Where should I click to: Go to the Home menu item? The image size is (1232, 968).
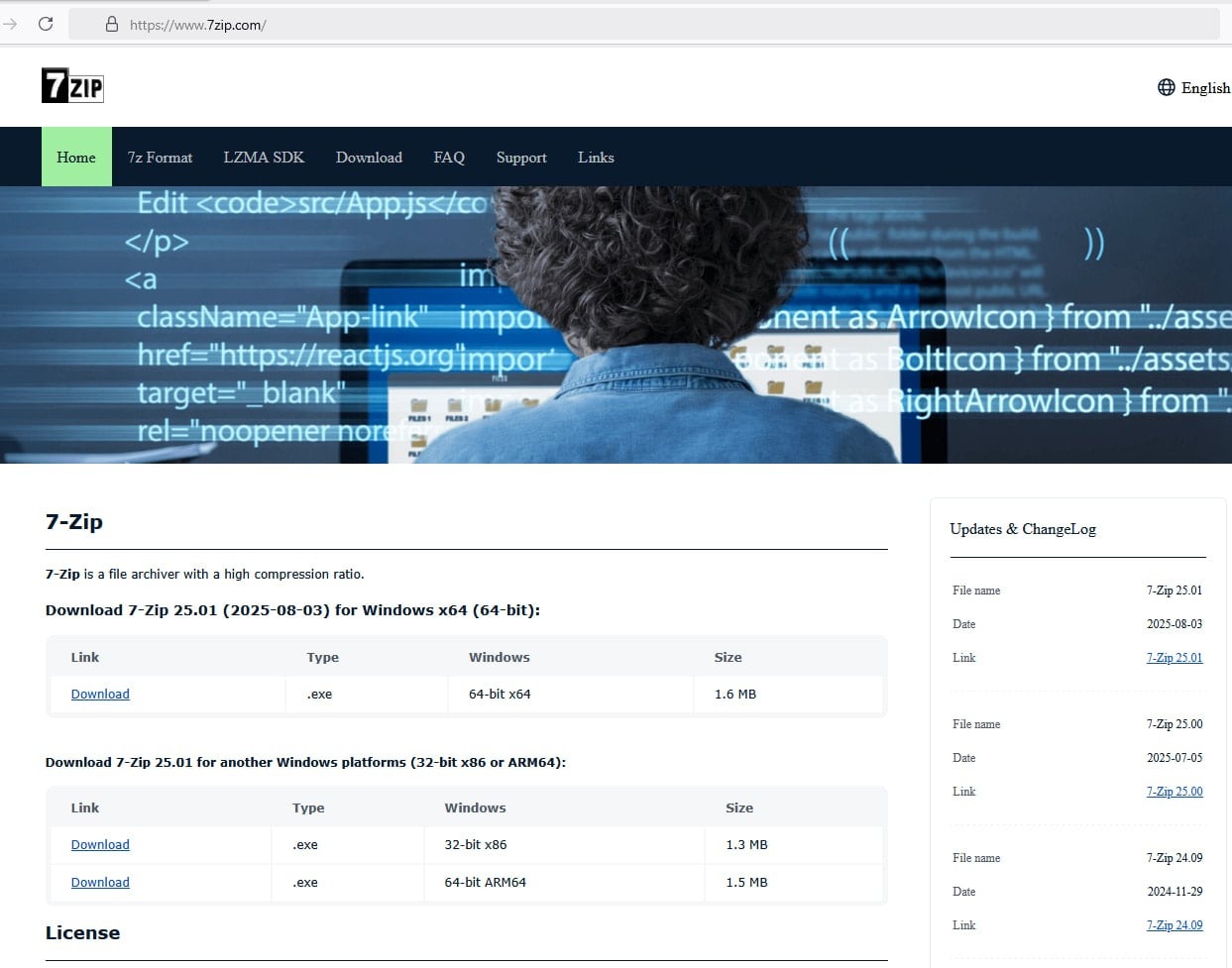click(x=76, y=157)
